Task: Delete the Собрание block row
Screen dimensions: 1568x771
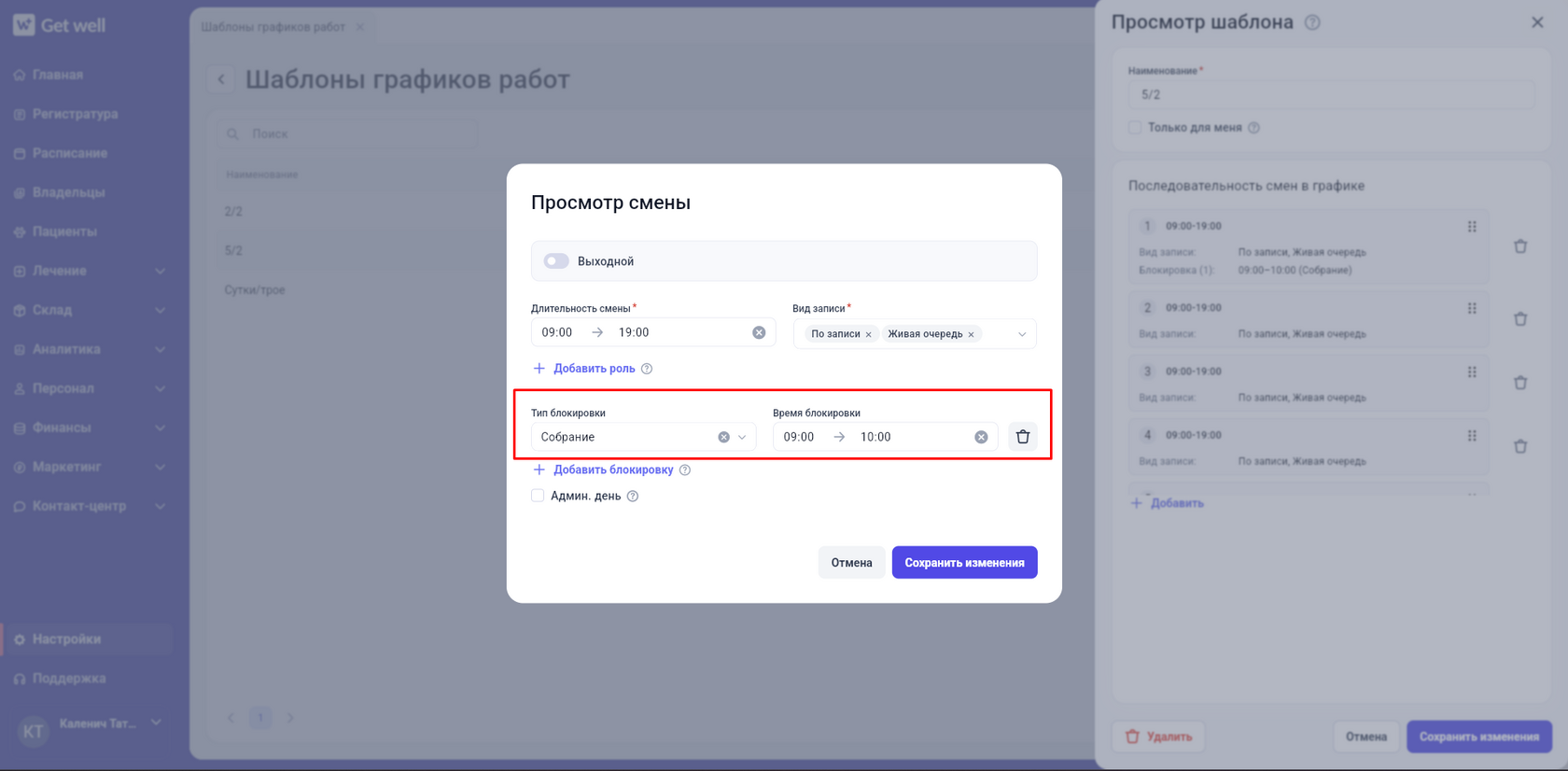Action: pos(1023,437)
